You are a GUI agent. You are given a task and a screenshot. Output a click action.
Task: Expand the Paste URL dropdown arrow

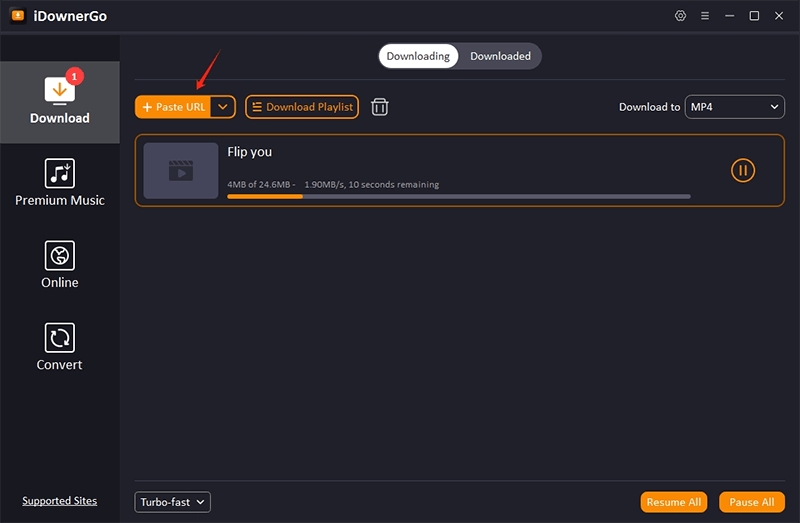tap(223, 107)
